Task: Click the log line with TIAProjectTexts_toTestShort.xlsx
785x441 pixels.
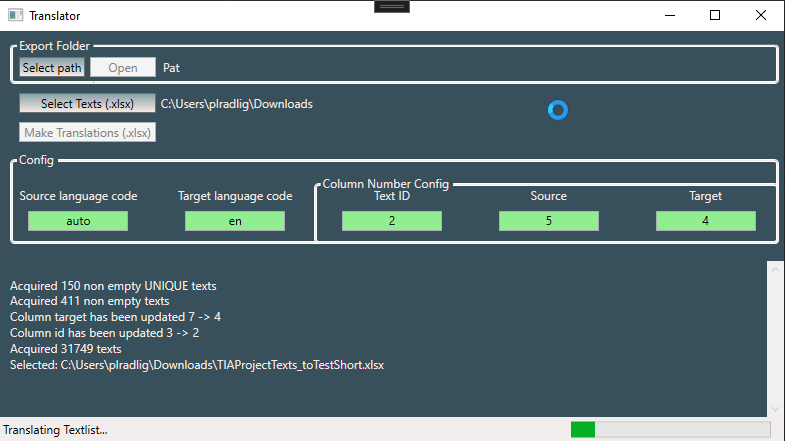Action: (x=197, y=365)
